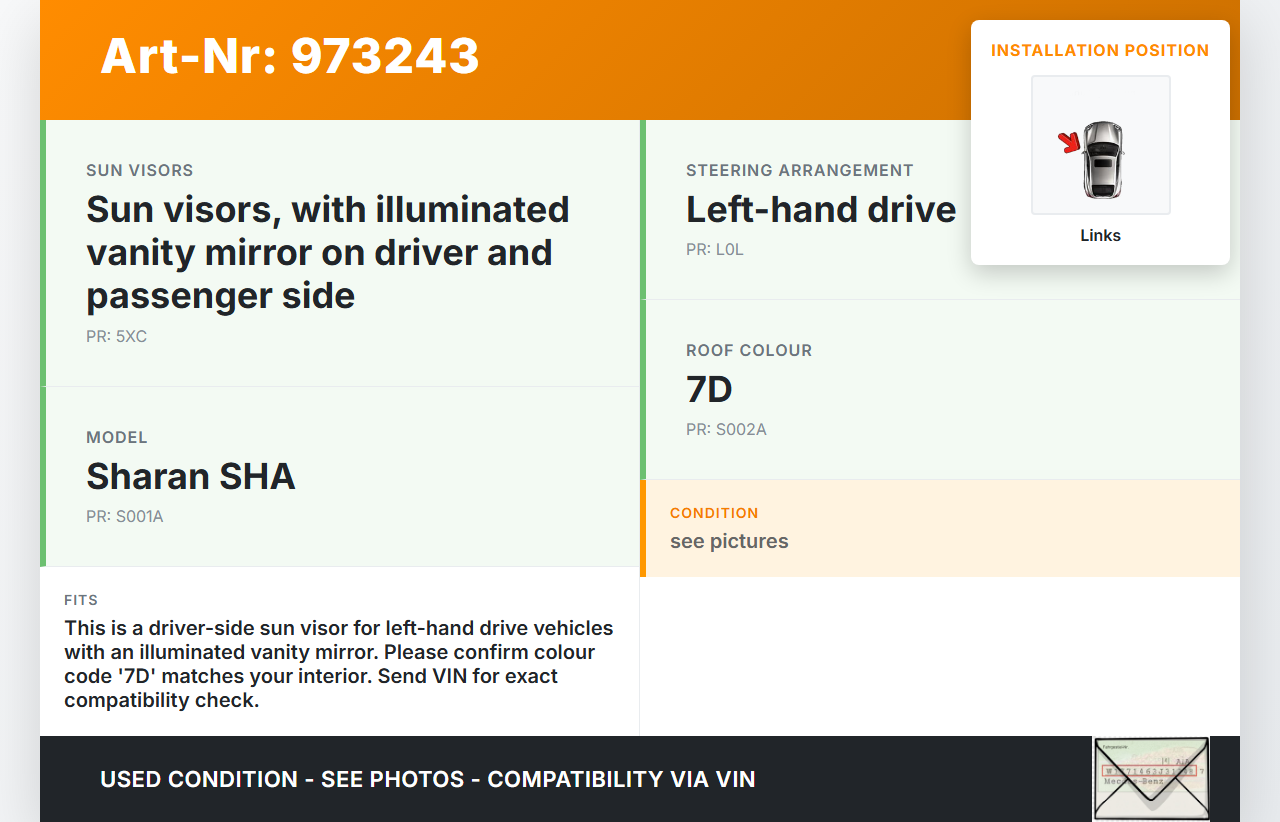Click 'see pictures' in the Condition box

tap(729, 541)
